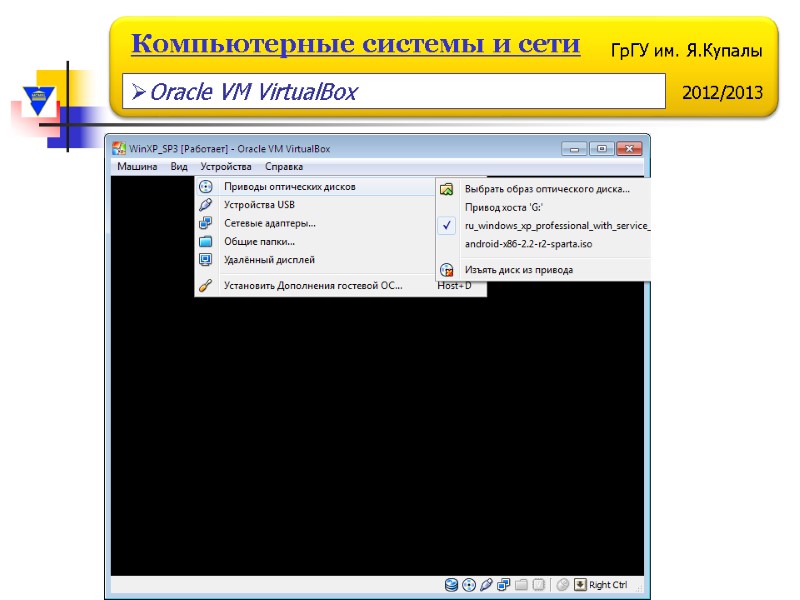Click the Right Ctrl host key label

click(x=608, y=585)
